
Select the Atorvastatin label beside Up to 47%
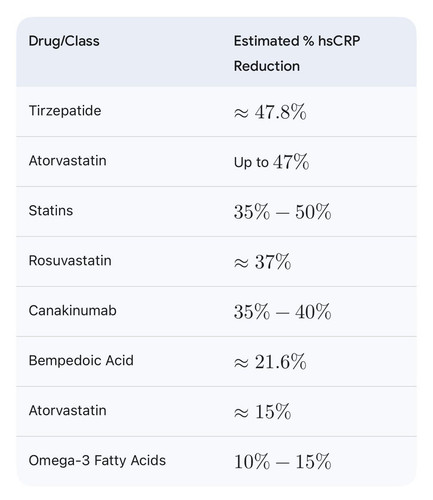tap(68, 161)
